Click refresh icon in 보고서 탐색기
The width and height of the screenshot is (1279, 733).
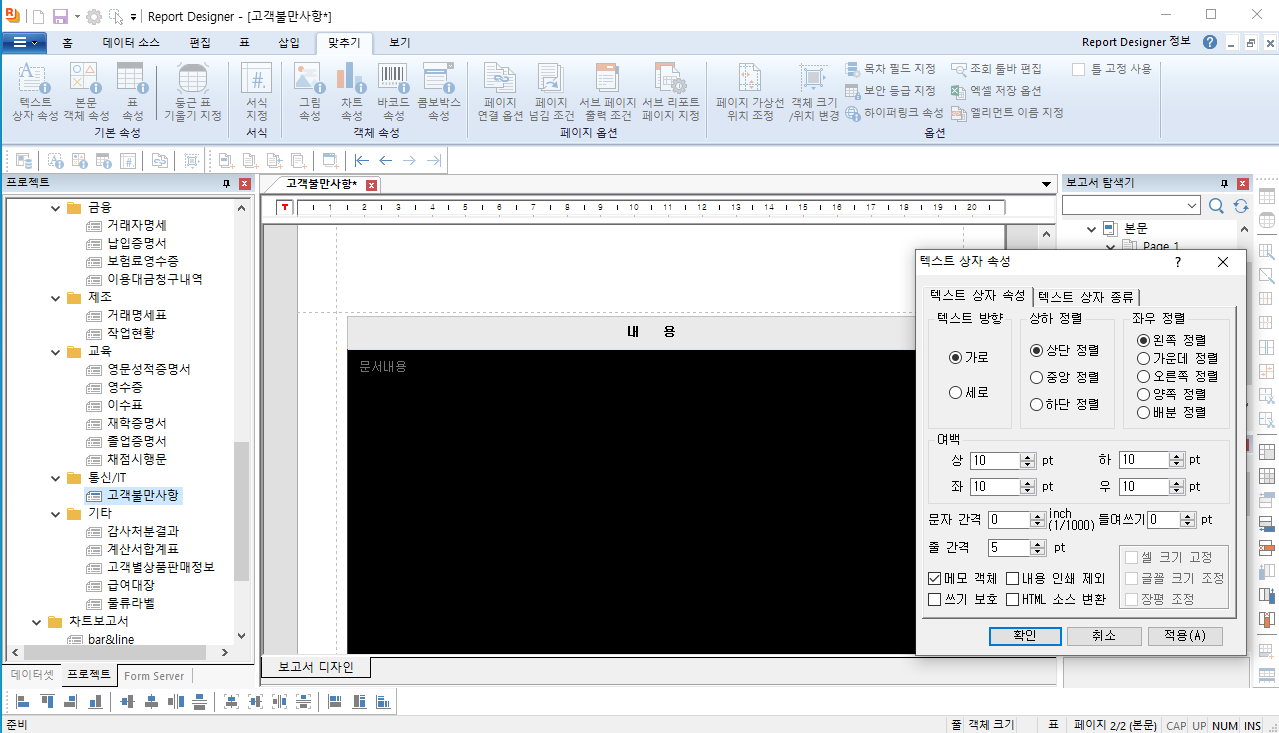[x=1241, y=206]
